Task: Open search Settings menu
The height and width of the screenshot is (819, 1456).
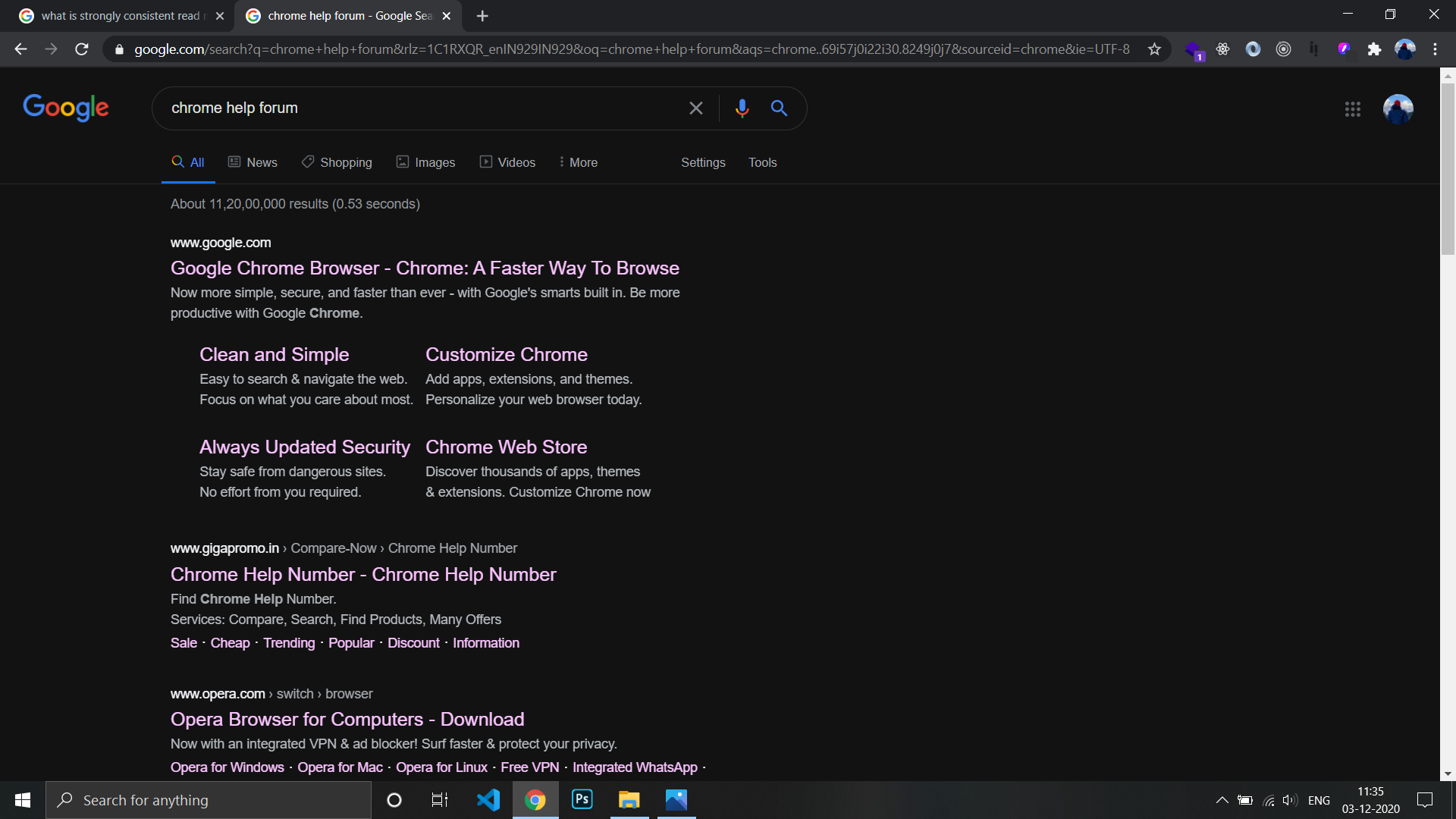Action: pos(703,162)
